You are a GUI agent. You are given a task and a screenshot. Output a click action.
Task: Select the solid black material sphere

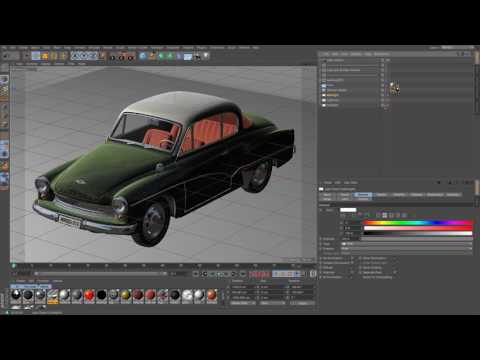[101, 295]
